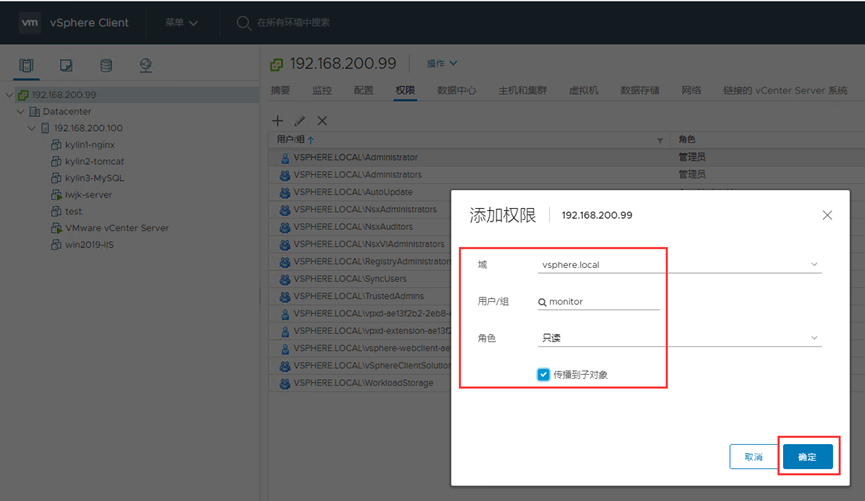Click the VM icon for kylin2-tomcat
Image resolution: width=865 pixels, height=501 pixels.
pos(56,161)
